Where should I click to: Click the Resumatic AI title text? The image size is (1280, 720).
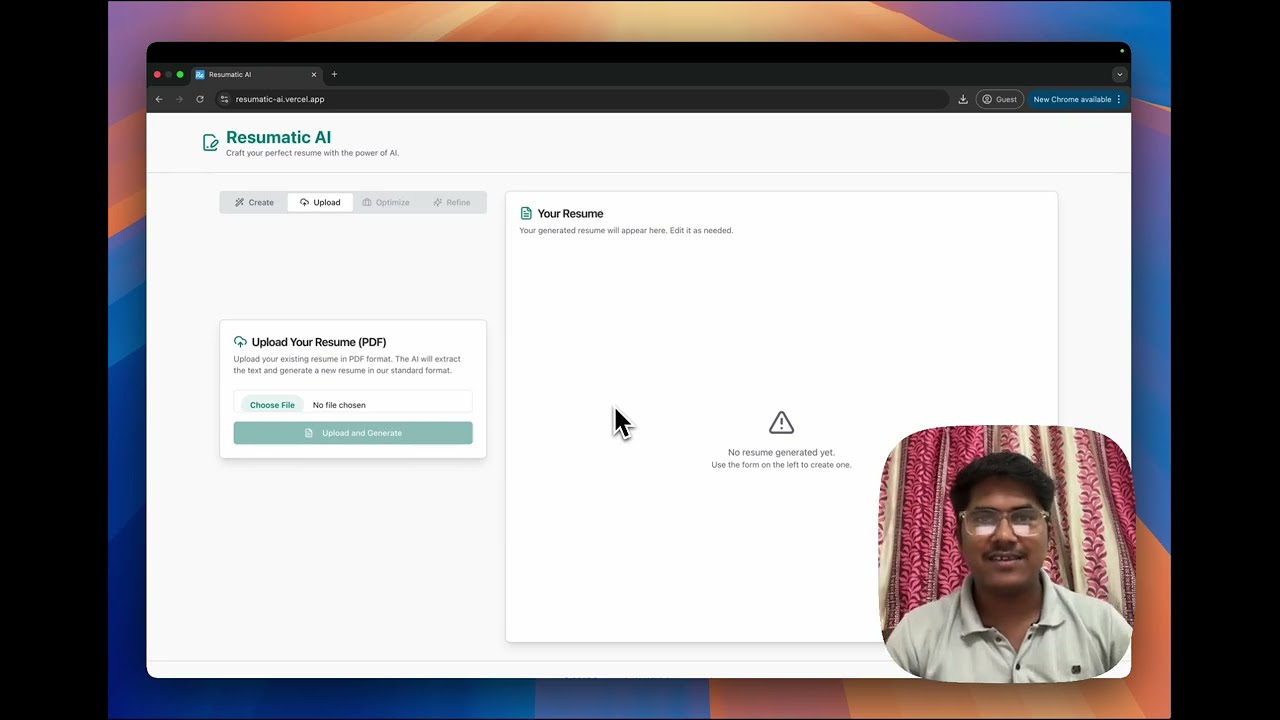(278, 137)
